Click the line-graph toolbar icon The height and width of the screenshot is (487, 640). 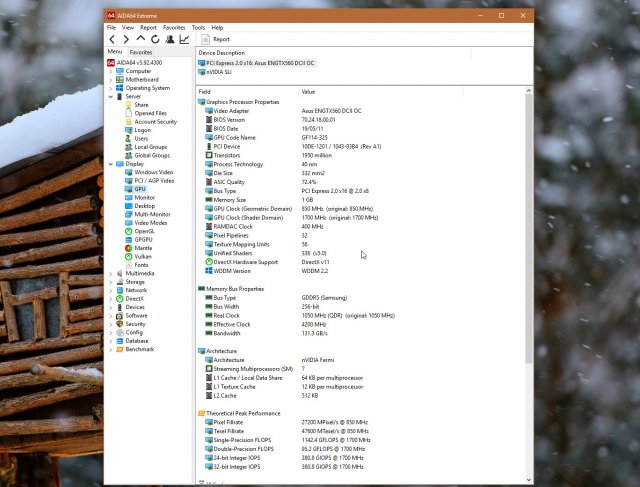pyautogui.click(x=185, y=39)
